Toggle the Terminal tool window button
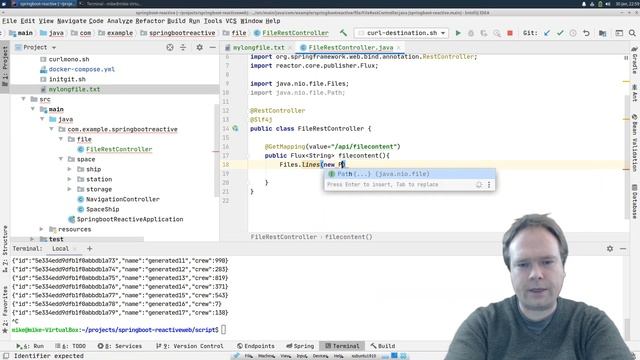Image resolution: width=640 pixels, height=360 pixels. [342, 346]
